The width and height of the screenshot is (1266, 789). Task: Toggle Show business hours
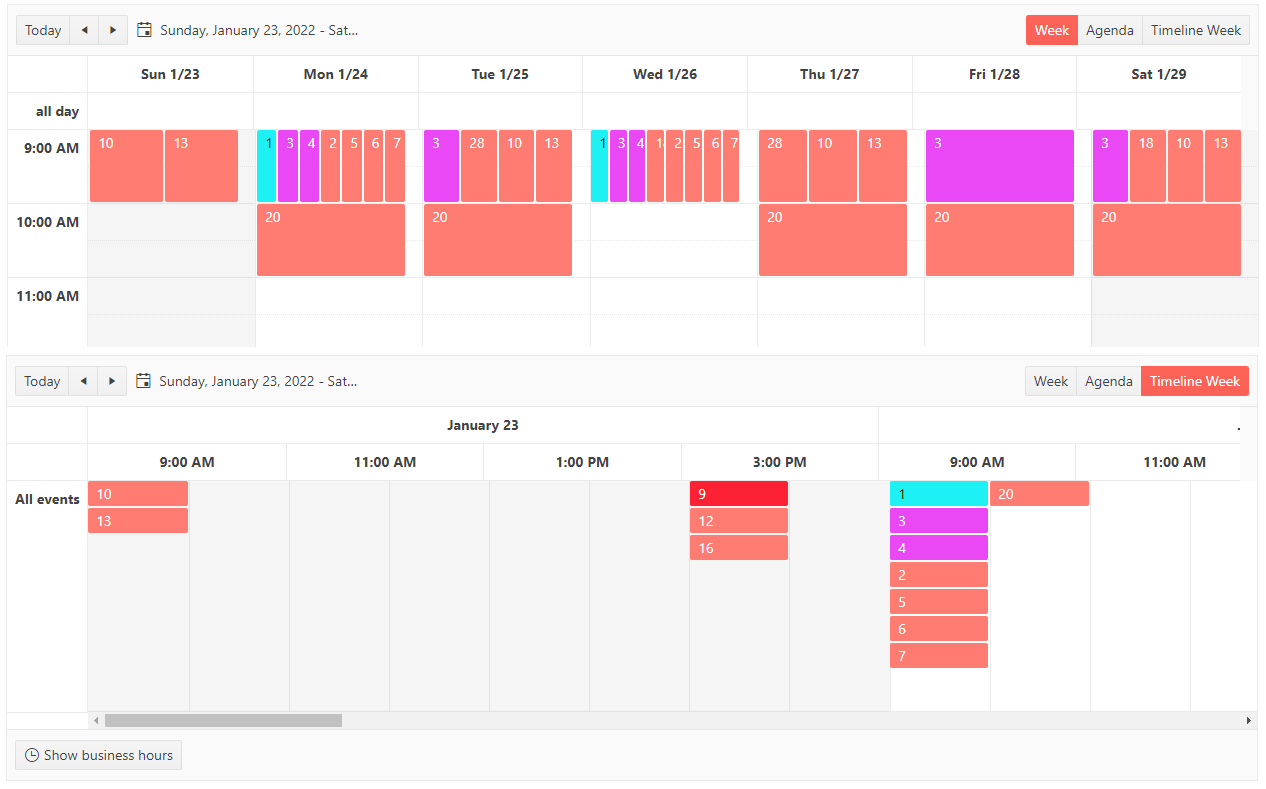pos(99,755)
